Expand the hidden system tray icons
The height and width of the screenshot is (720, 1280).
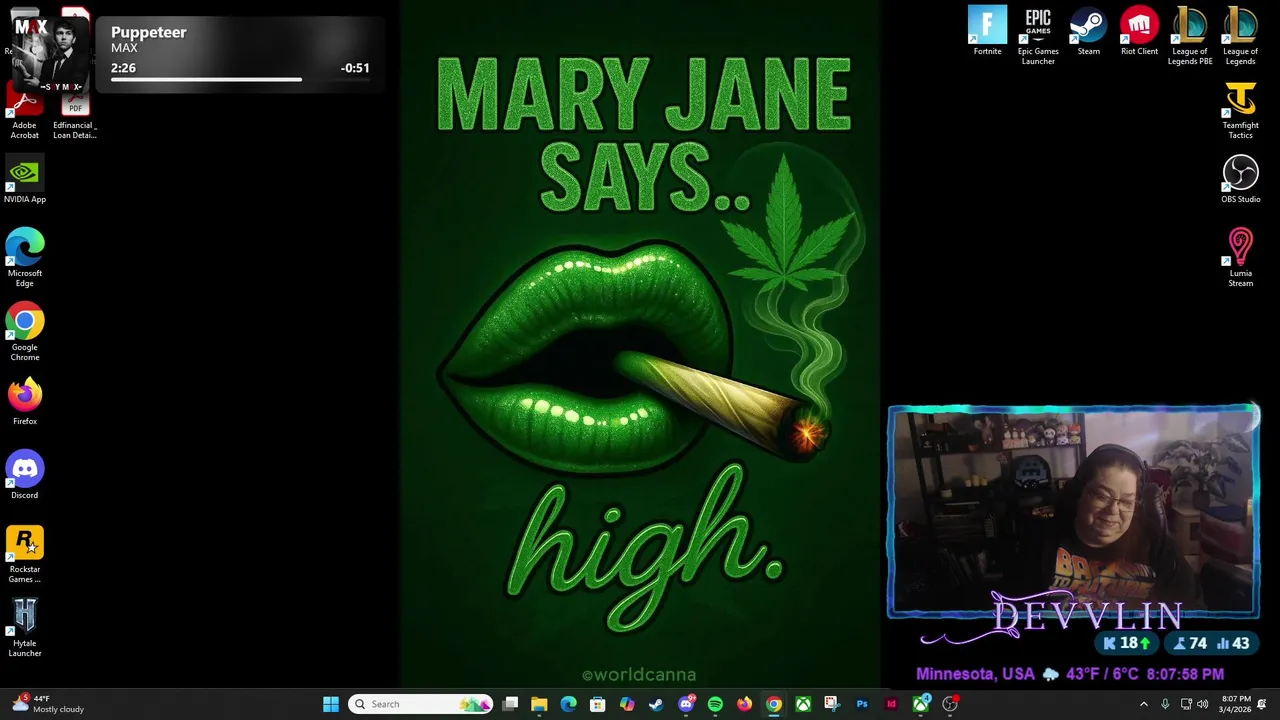tap(1144, 704)
